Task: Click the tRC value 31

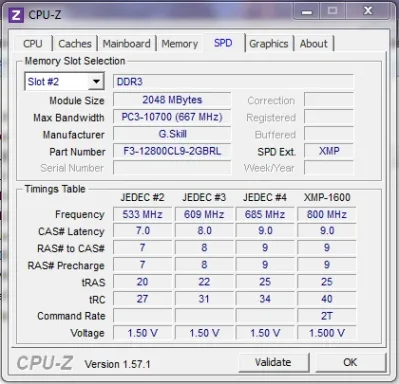Action: pos(204,299)
